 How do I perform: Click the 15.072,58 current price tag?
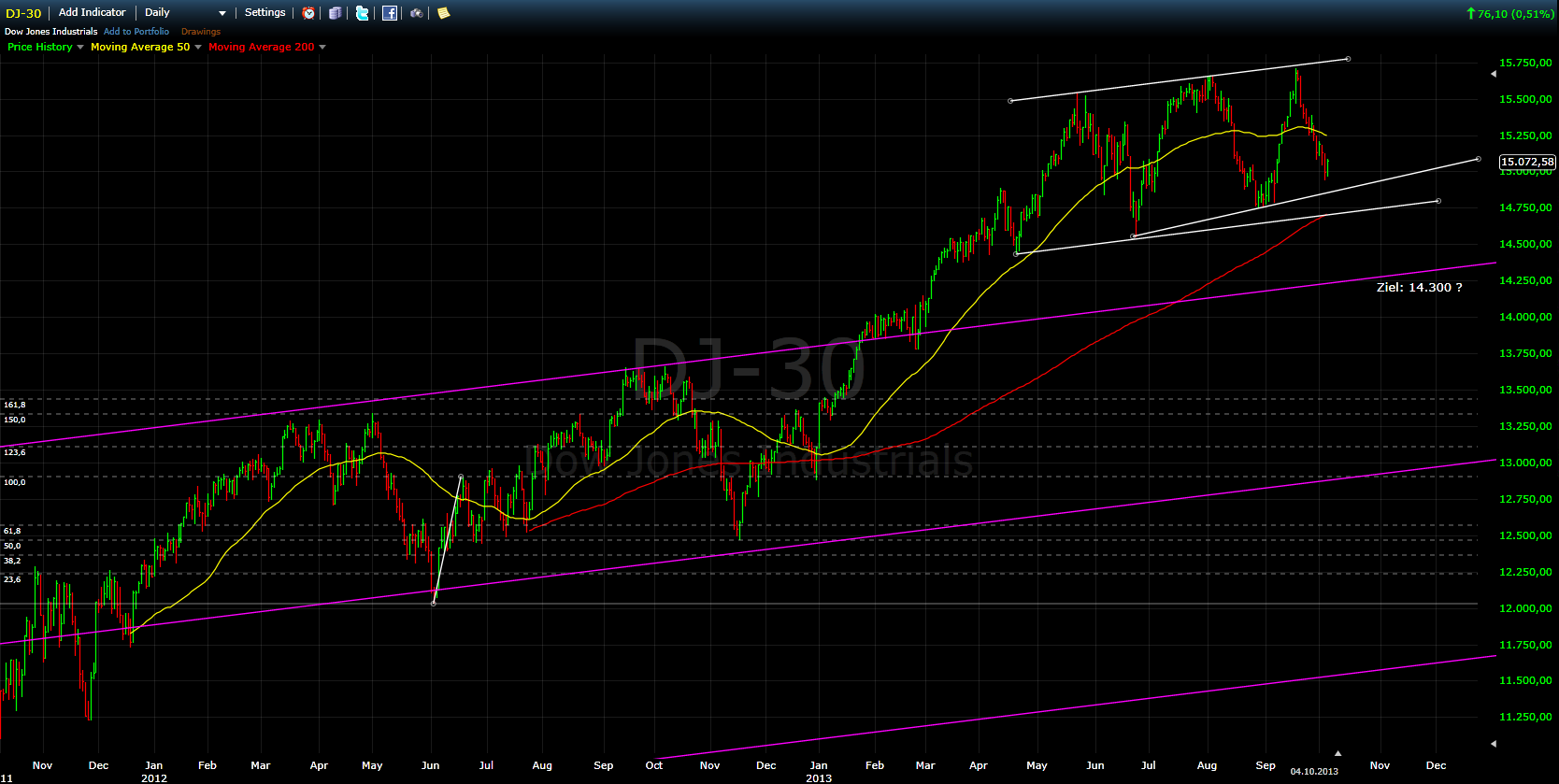pos(1527,162)
